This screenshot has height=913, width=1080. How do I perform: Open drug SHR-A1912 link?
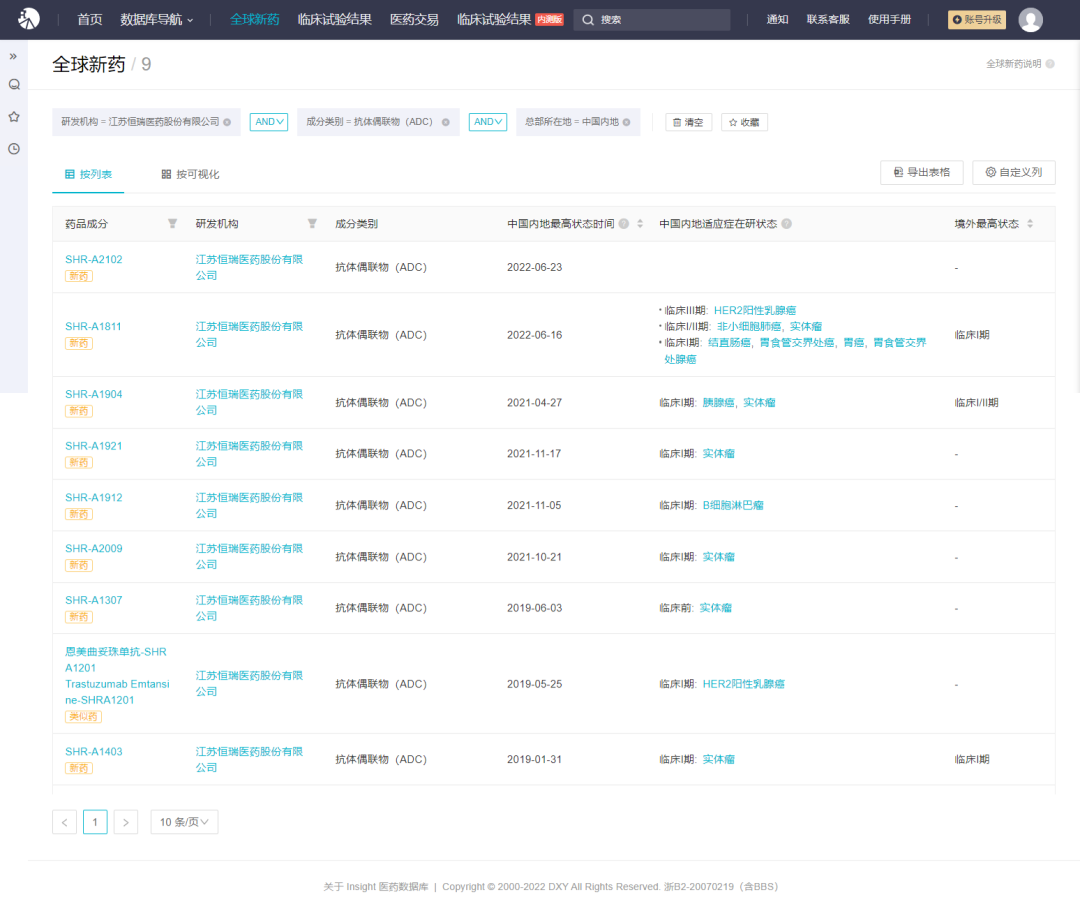click(x=94, y=497)
